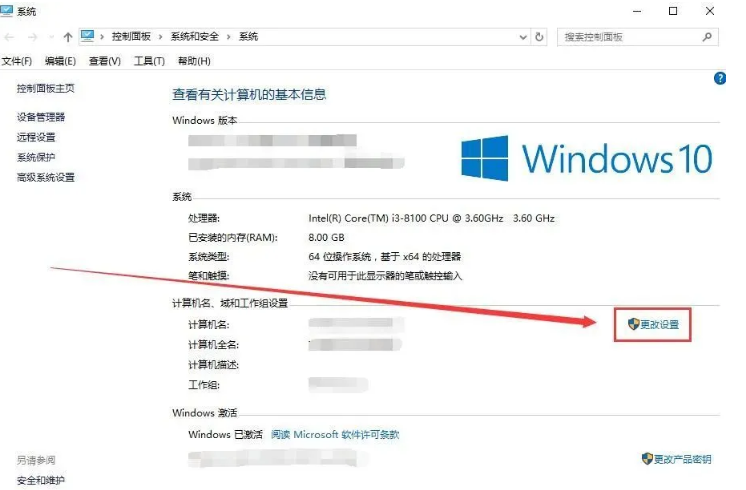Click the shield icon beside 更改产品密钥
This screenshot has height=490, width=746.
coord(647,459)
